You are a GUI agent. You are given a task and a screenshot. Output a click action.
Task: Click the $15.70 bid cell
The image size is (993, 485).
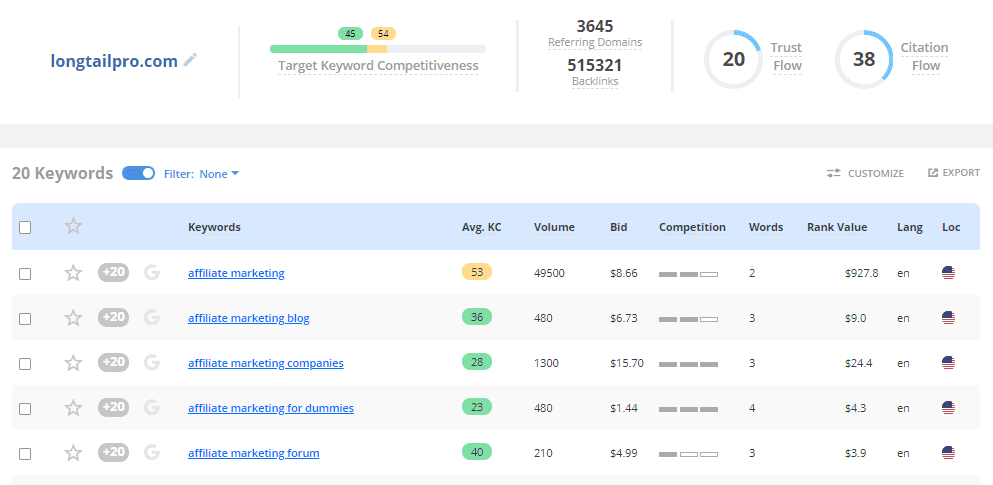pos(626,363)
